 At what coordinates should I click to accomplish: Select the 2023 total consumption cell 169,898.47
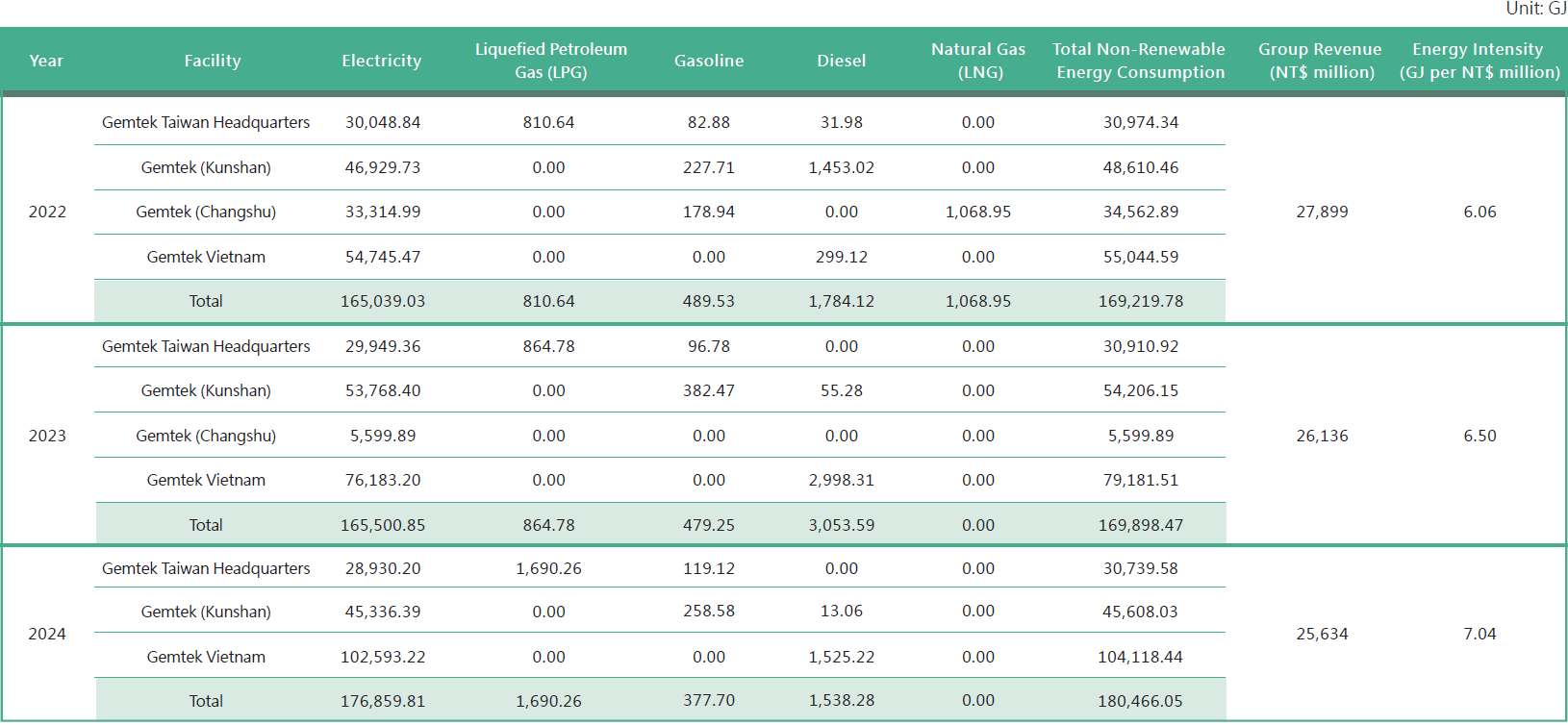coord(1141,525)
